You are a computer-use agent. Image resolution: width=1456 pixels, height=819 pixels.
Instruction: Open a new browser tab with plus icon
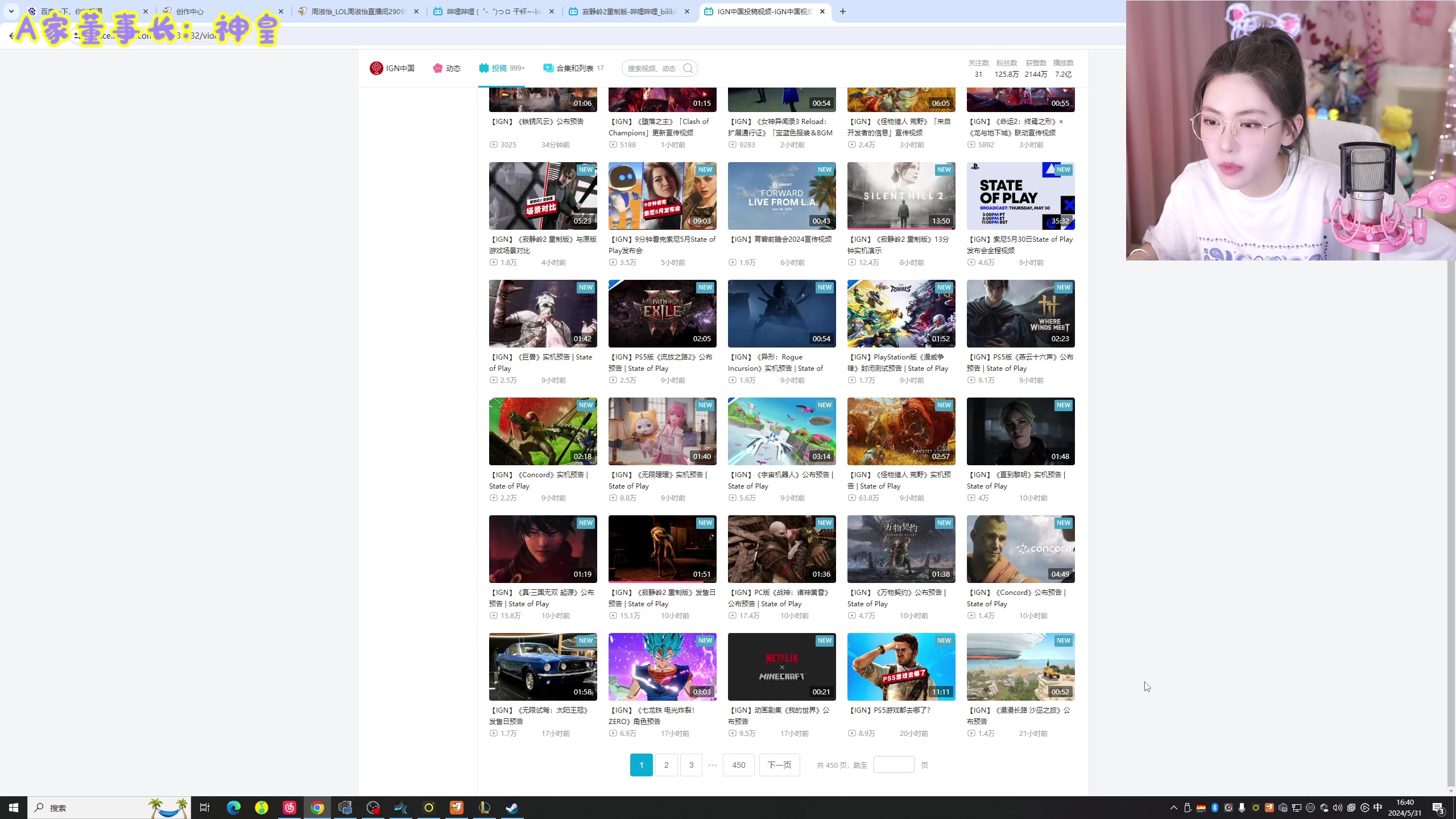point(843,11)
